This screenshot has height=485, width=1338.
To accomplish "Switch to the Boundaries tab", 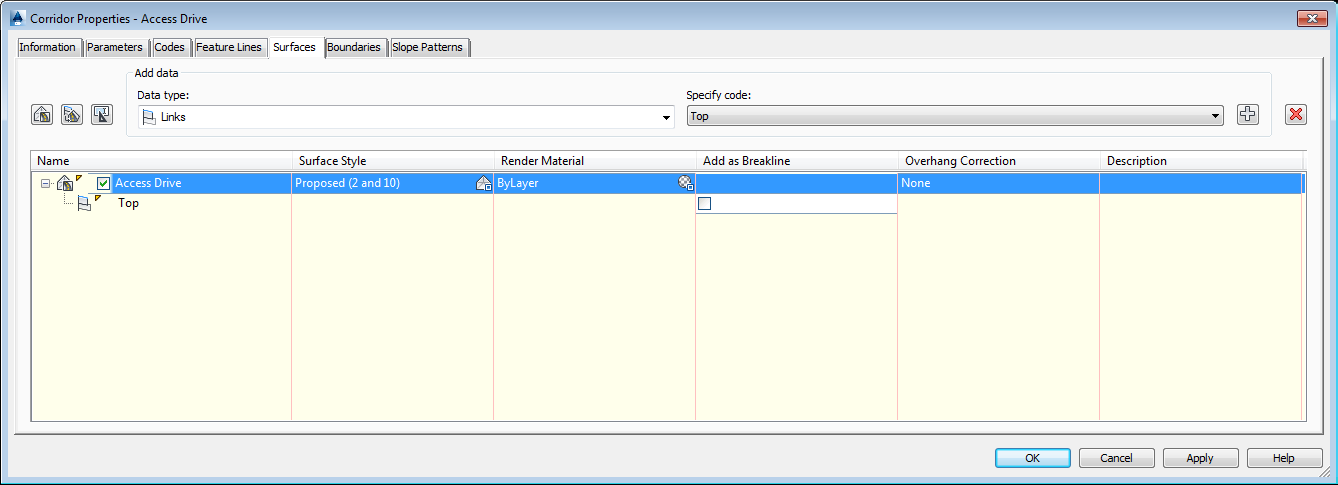I will tap(354, 47).
